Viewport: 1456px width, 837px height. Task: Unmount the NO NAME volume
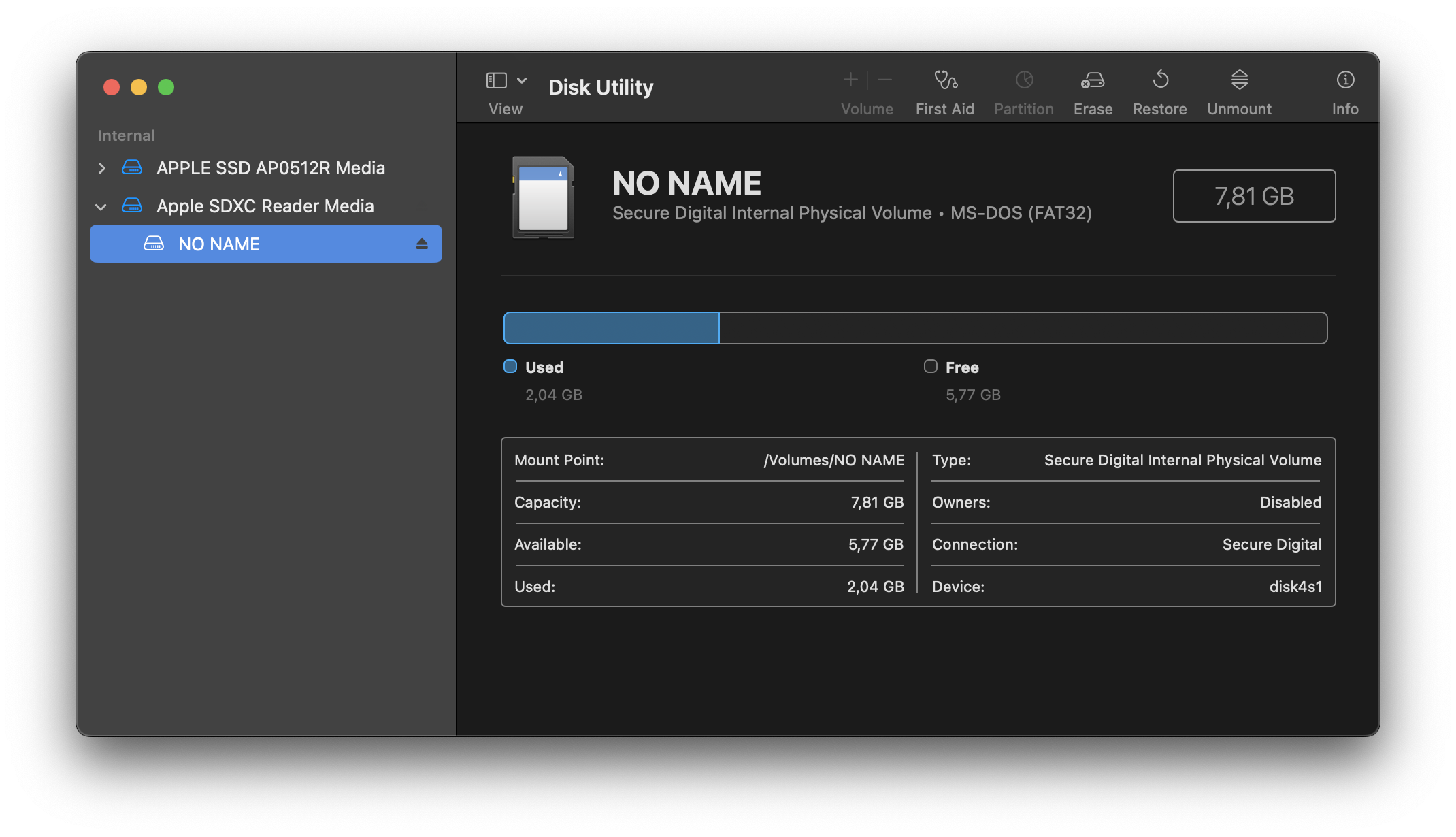(1239, 80)
